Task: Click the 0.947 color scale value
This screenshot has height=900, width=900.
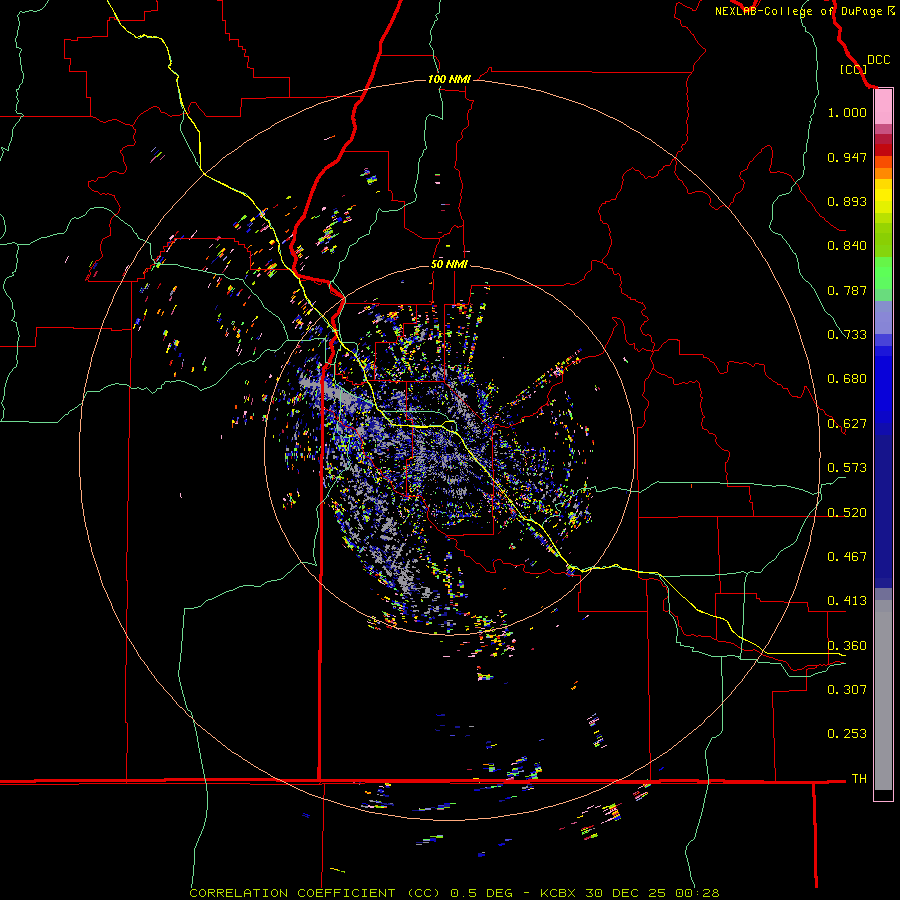Action: point(847,157)
